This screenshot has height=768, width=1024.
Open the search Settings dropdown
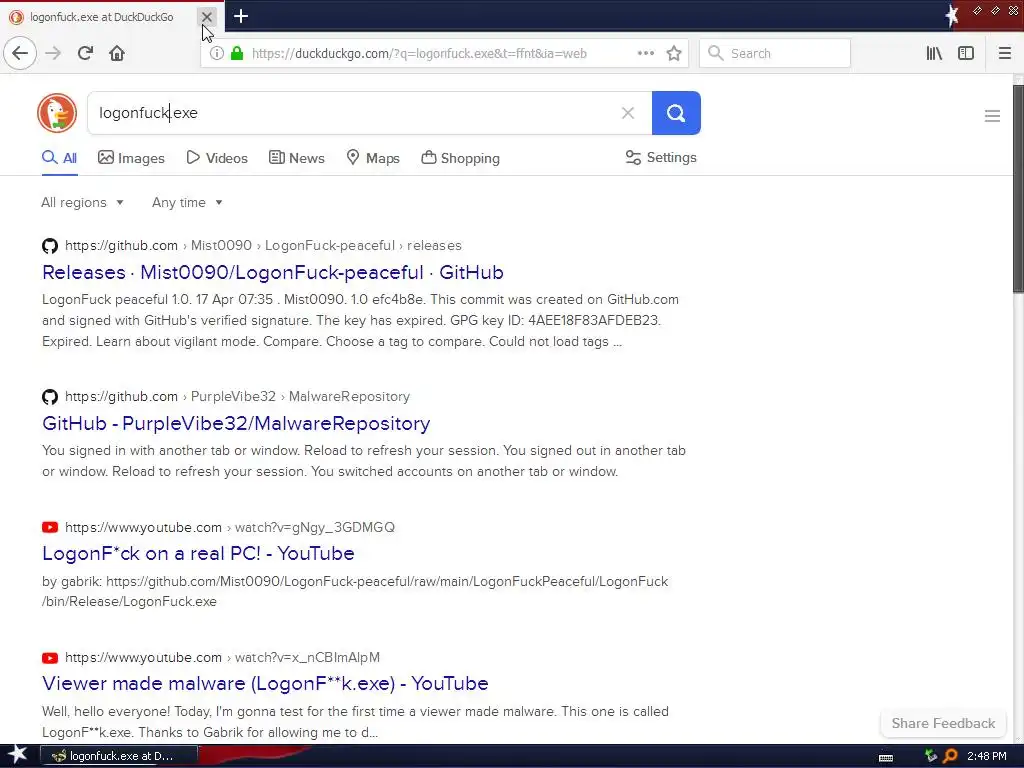click(661, 157)
